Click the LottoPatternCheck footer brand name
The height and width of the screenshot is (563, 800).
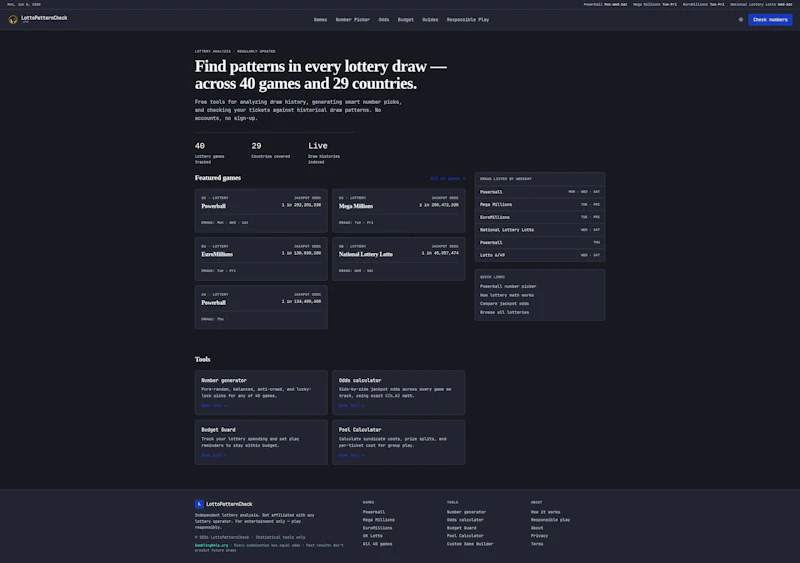pyautogui.click(x=229, y=504)
